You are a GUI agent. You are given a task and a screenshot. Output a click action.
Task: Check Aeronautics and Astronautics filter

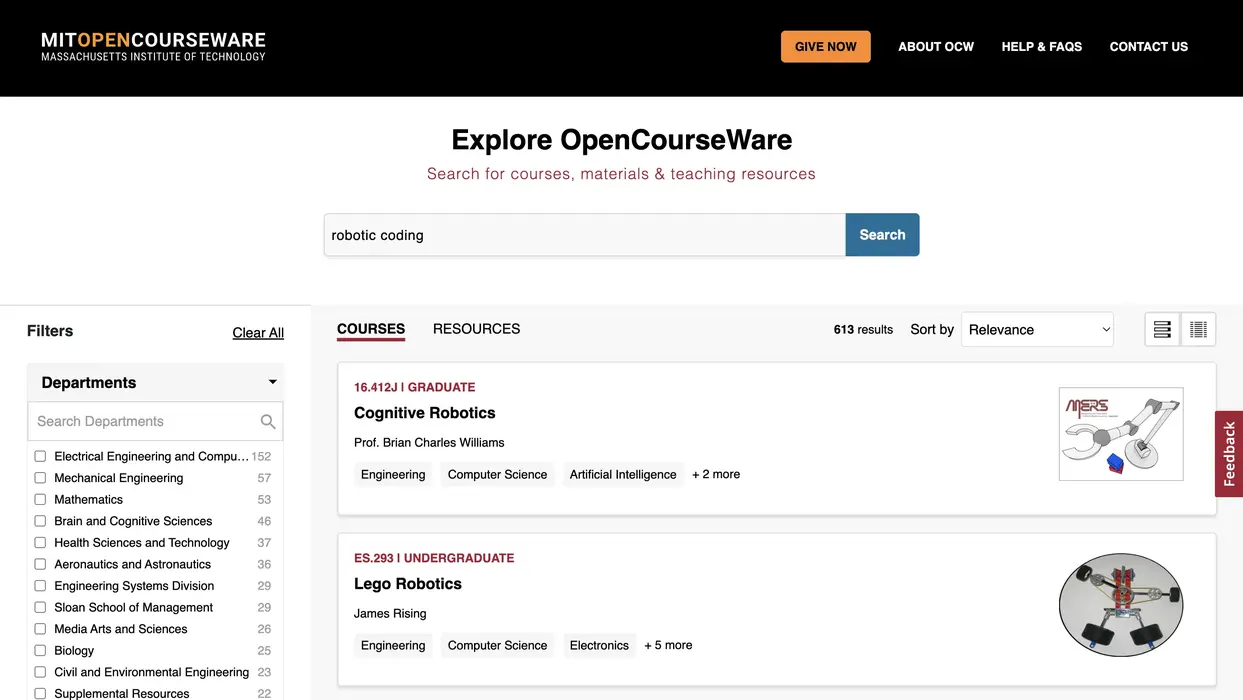(40, 564)
